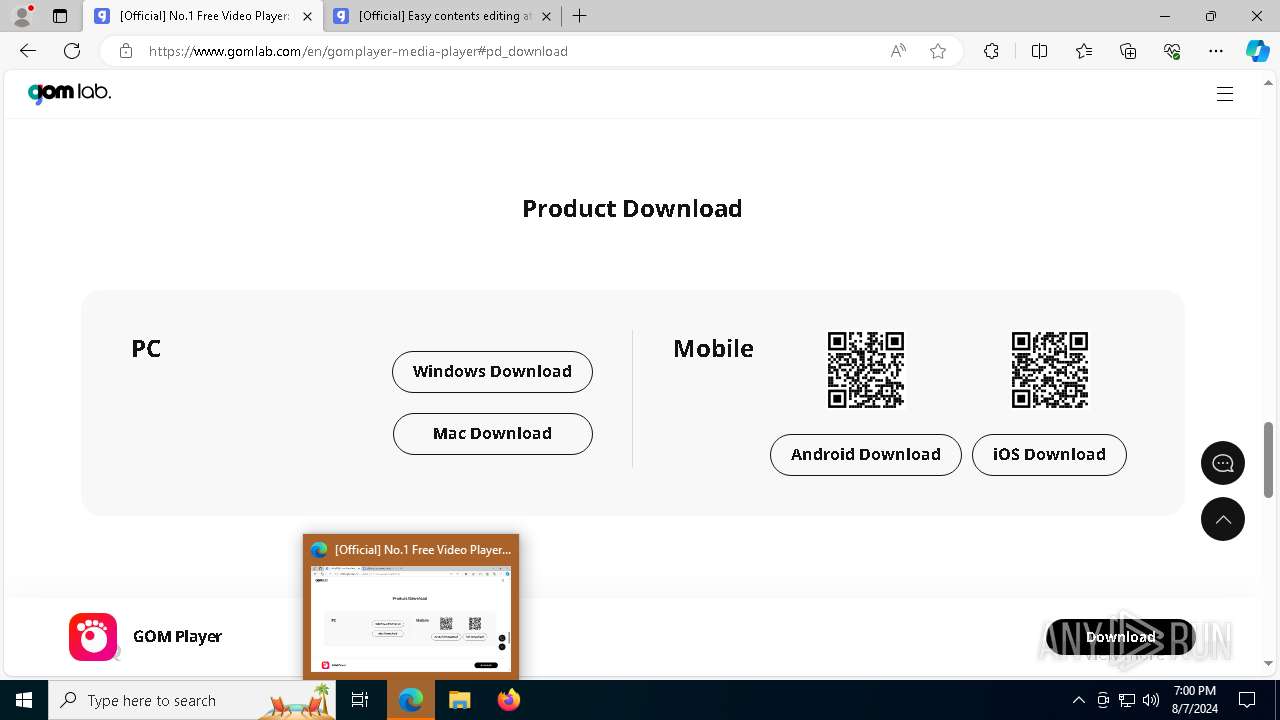Open a new browser tab

[580, 16]
